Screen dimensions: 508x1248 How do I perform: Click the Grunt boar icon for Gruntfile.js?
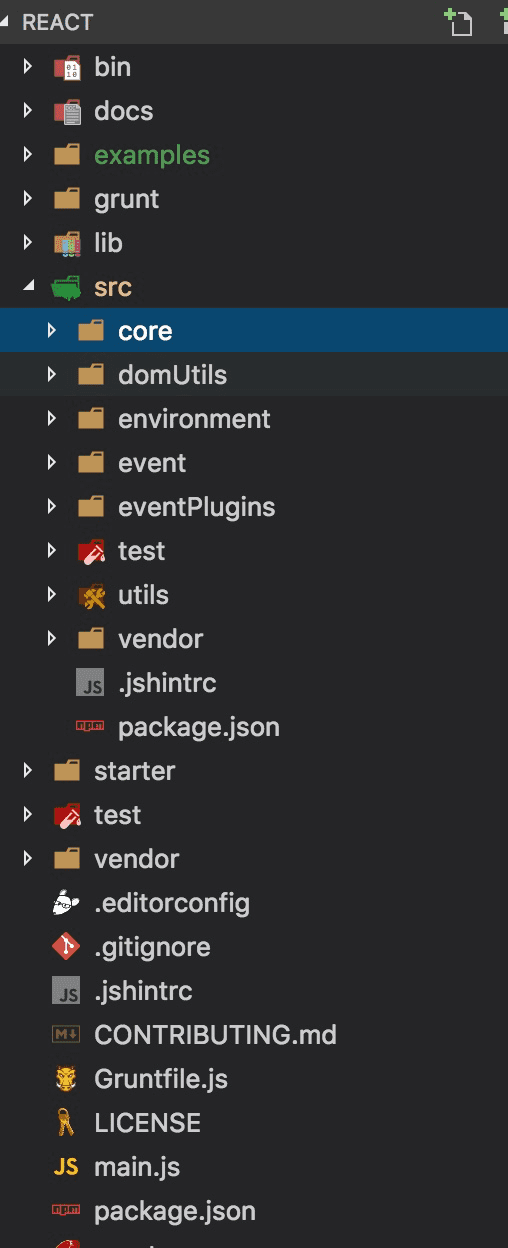(67, 1079)
